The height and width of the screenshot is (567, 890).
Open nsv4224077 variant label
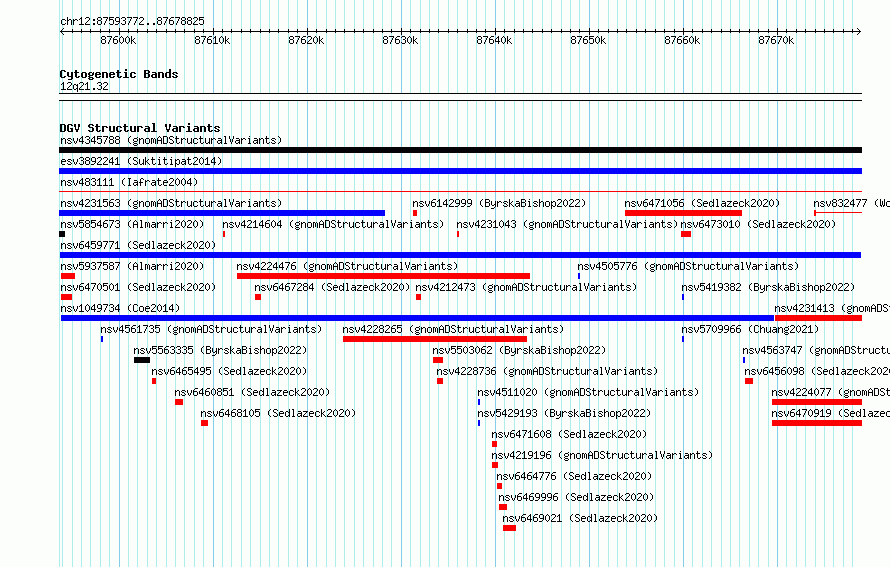(830, 392)
